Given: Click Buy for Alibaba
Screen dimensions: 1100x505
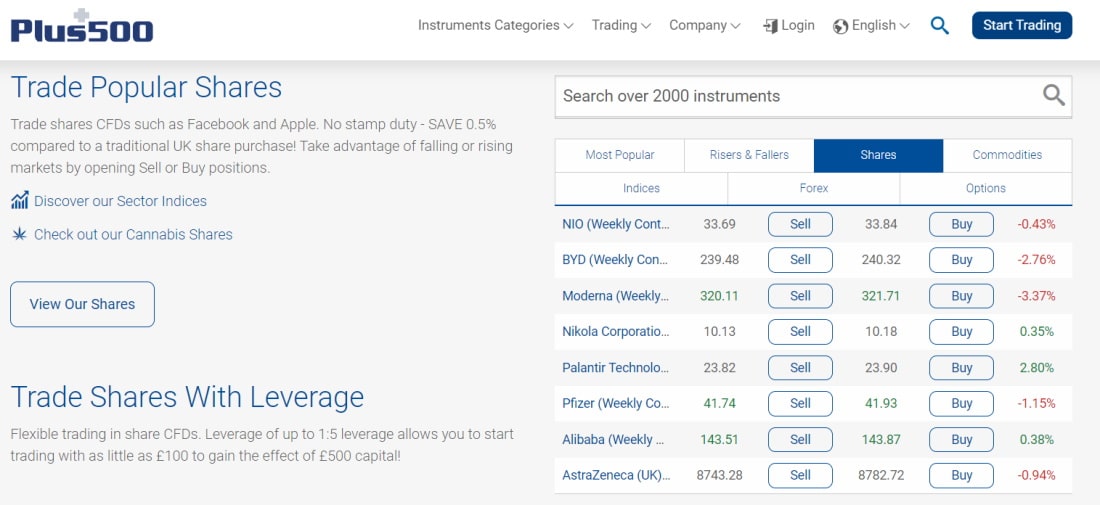Looking at the screenshot, I should (x=962, y=440).
